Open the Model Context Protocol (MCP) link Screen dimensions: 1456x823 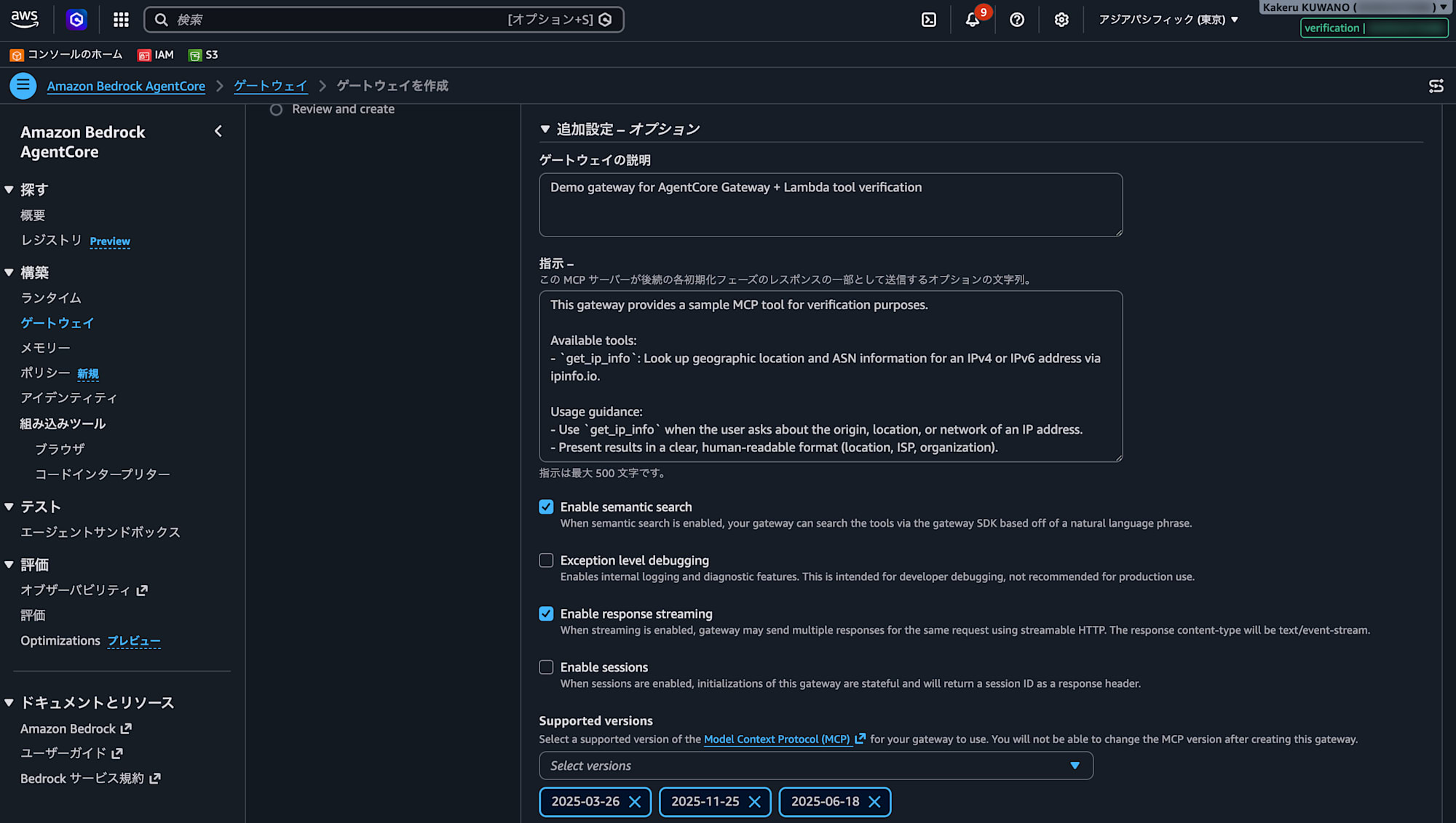[x=777, y=739]
